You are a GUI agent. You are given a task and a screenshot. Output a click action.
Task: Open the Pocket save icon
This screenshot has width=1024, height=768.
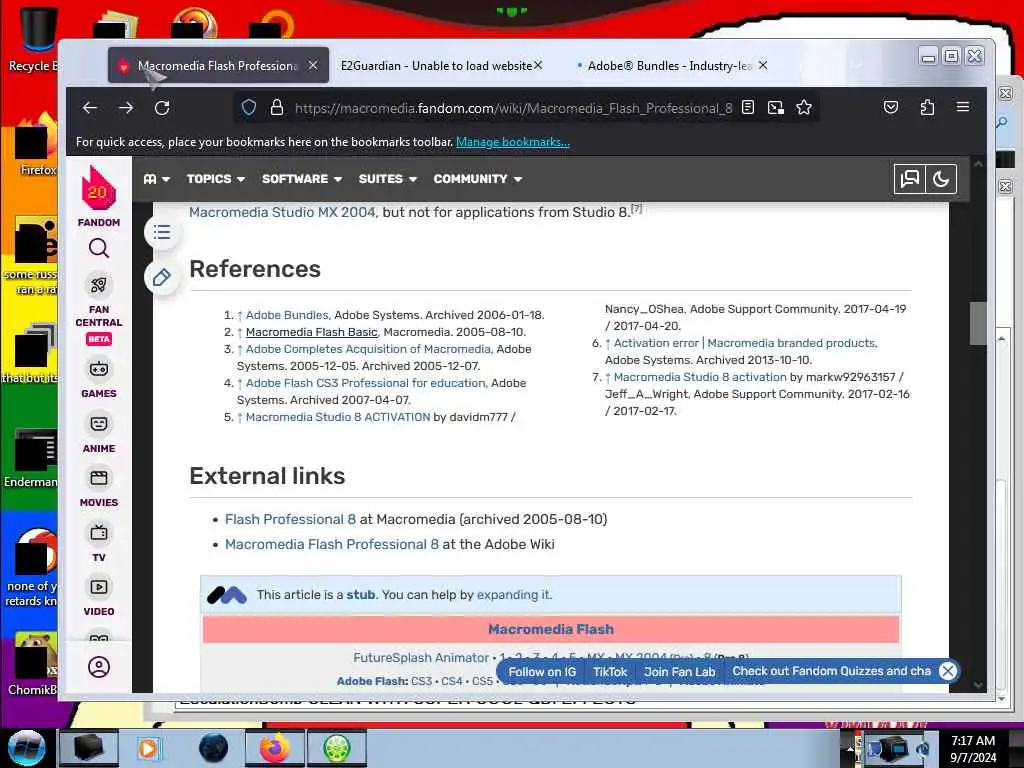(x=891, y=108)
